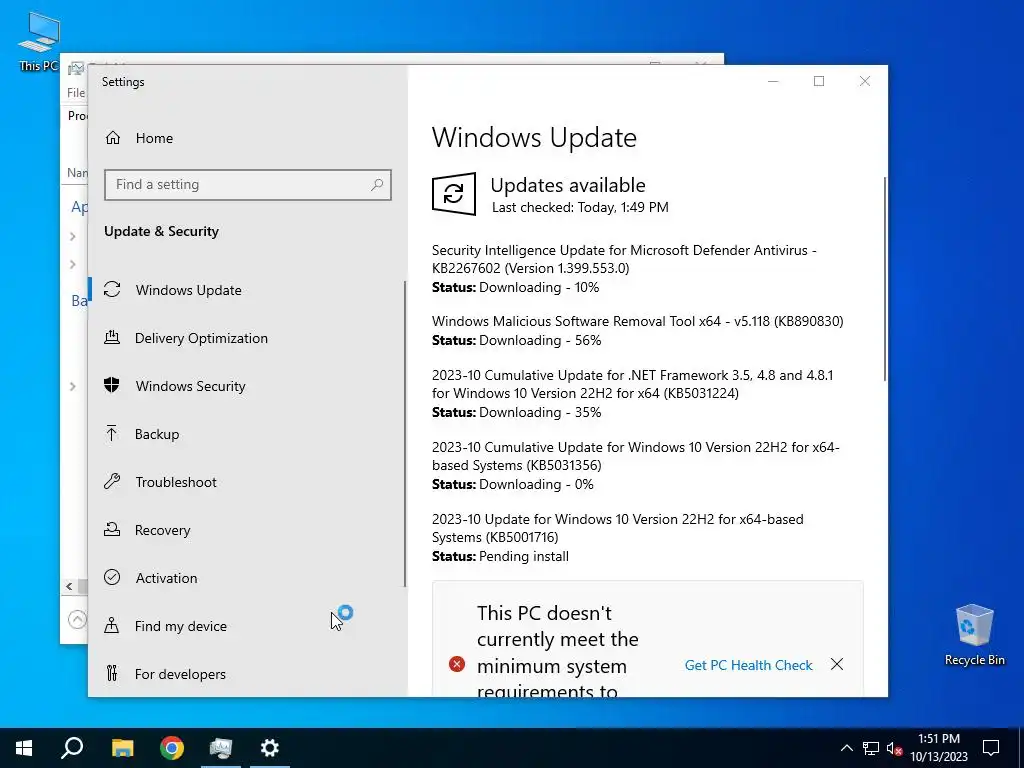
Task: Click the search magnifier in Find a setting
Action: point(377,185)
